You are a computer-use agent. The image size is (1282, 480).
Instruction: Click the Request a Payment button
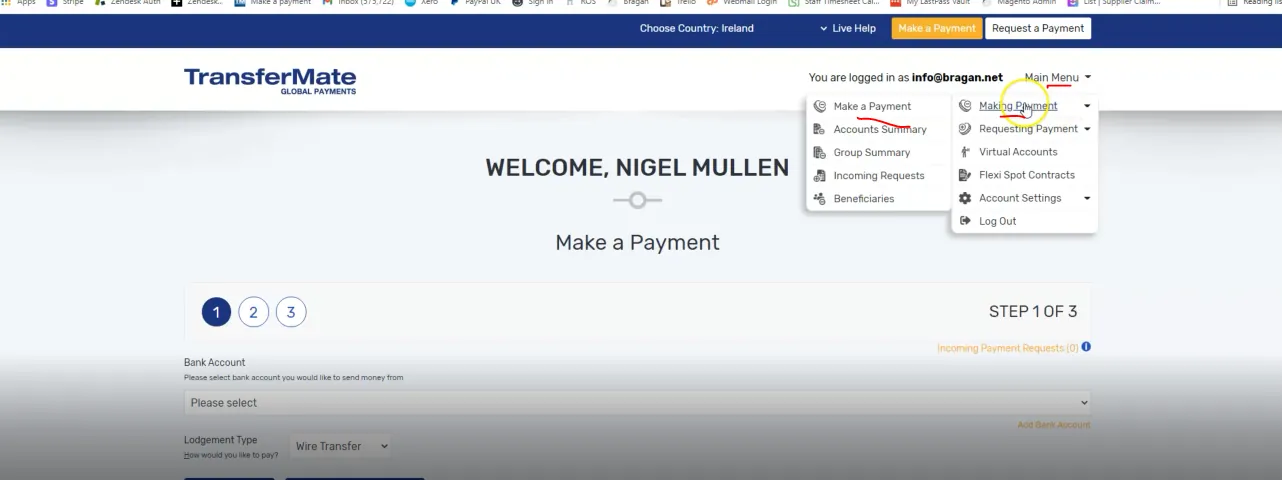[1038, 28]
